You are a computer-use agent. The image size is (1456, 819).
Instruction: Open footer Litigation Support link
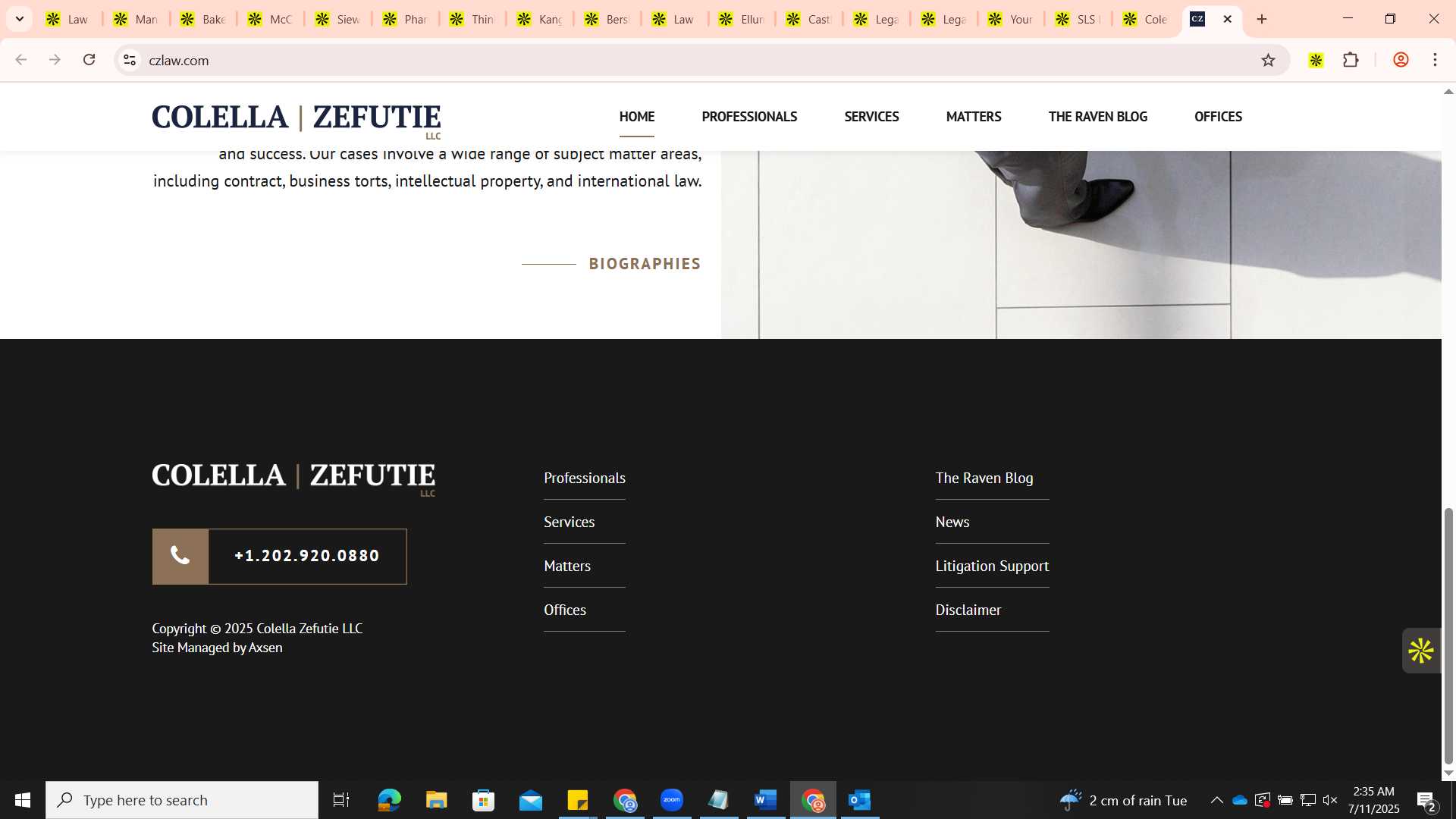(x=992, y=566)
